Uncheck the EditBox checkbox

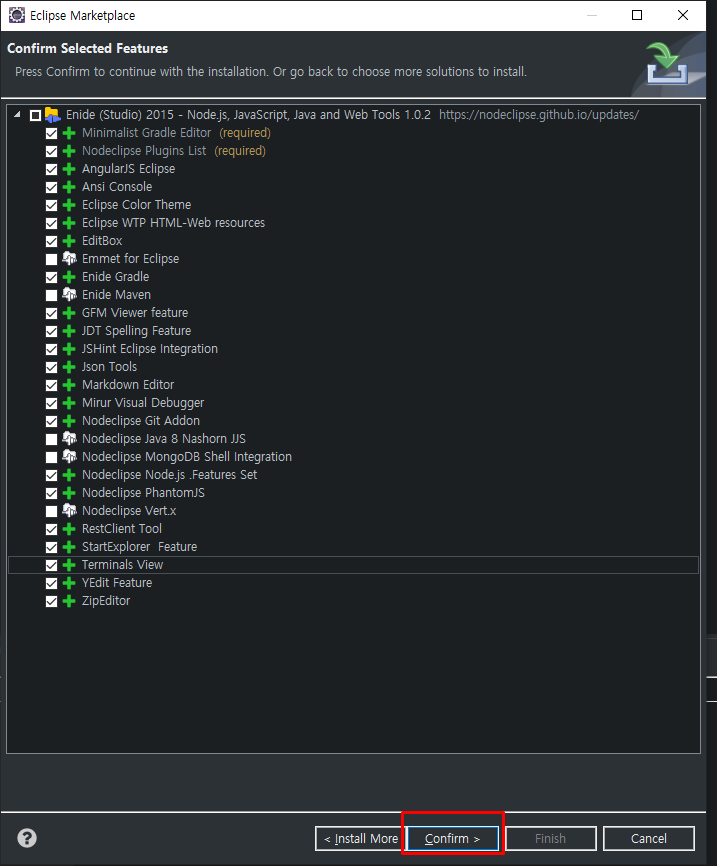point(51,241)
